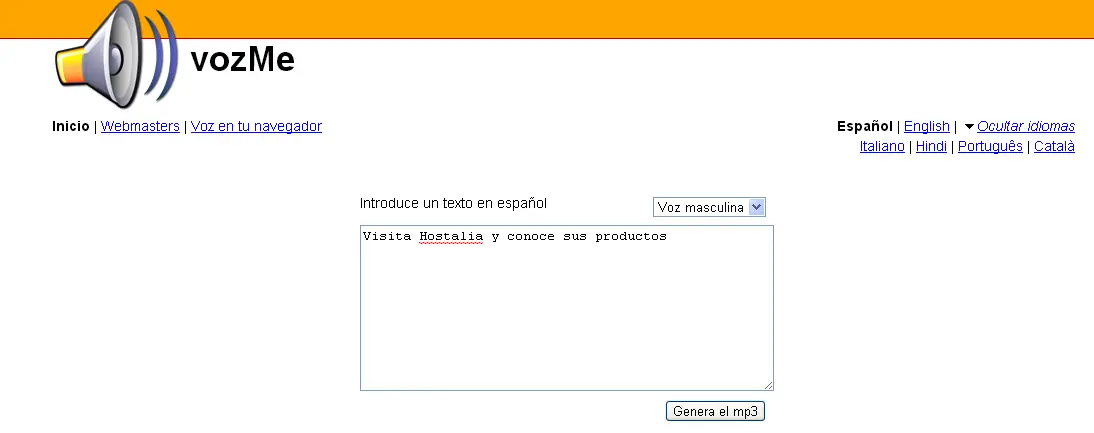Click the label Introduce un texto en español
Viewport: 1094px width, 433px height.
coord(454,204)
